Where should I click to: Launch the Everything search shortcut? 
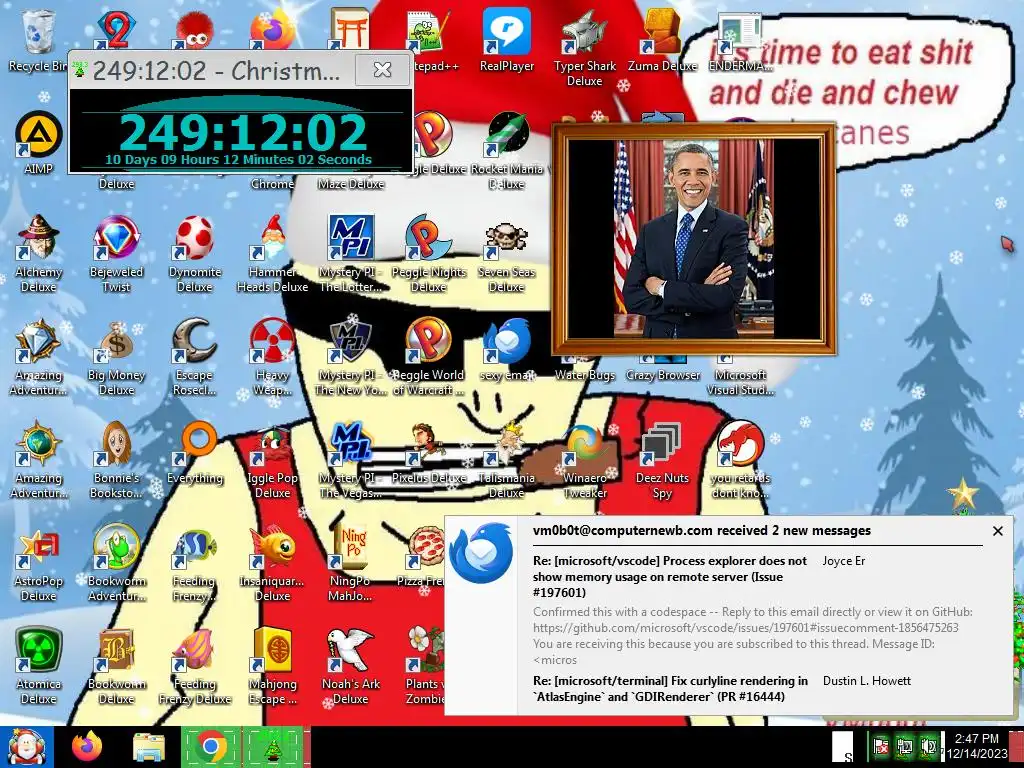195,453
